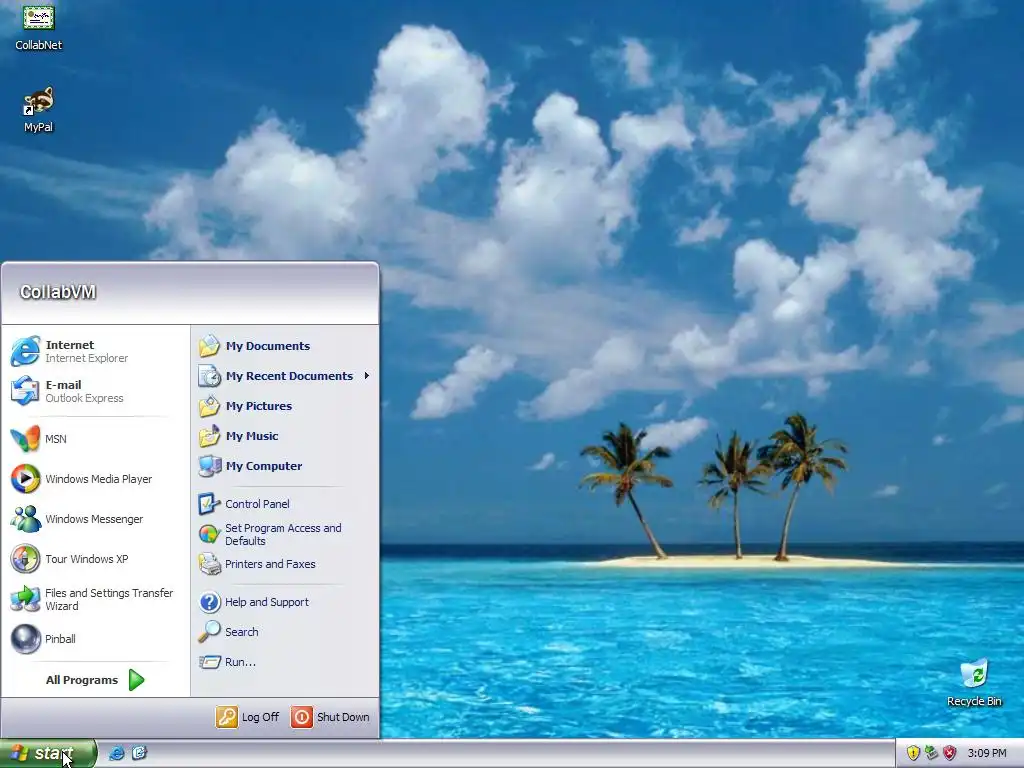Choose Run... from the Start menu

tap(285, 662)
